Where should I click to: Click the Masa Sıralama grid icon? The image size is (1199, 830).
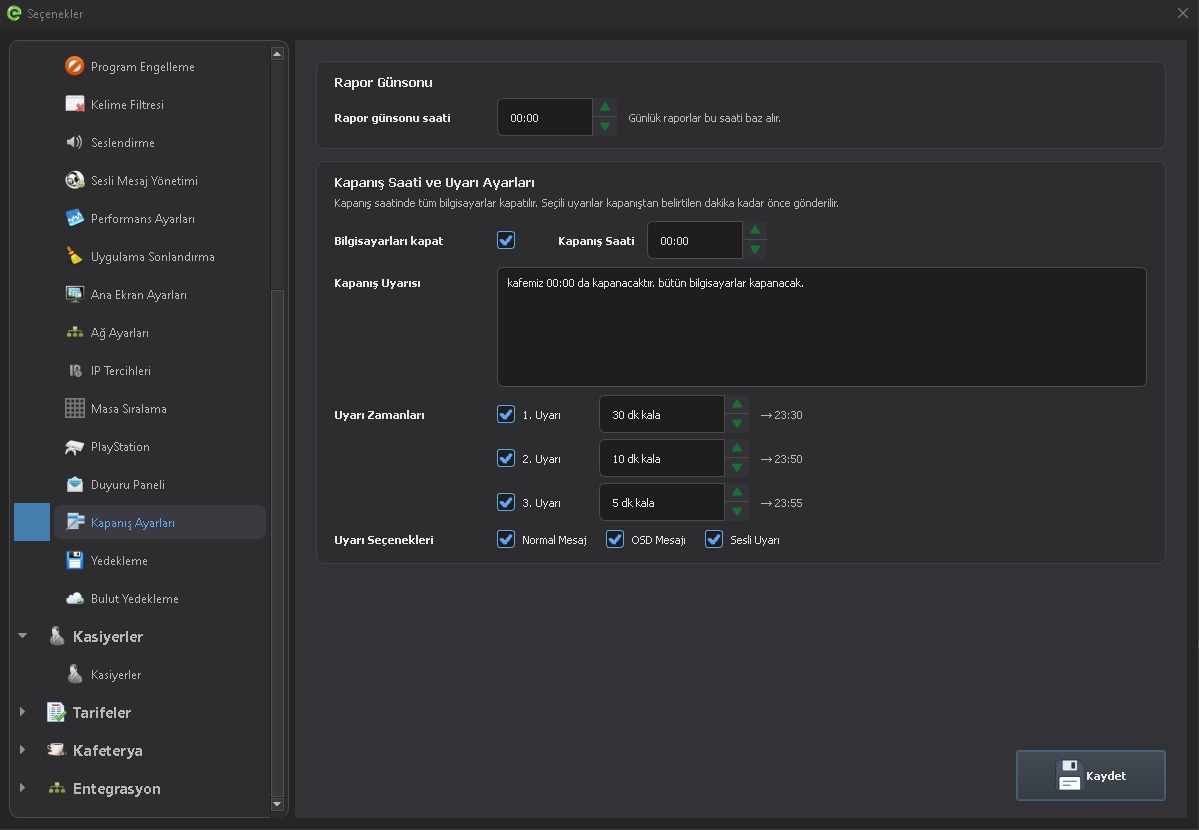74,408
